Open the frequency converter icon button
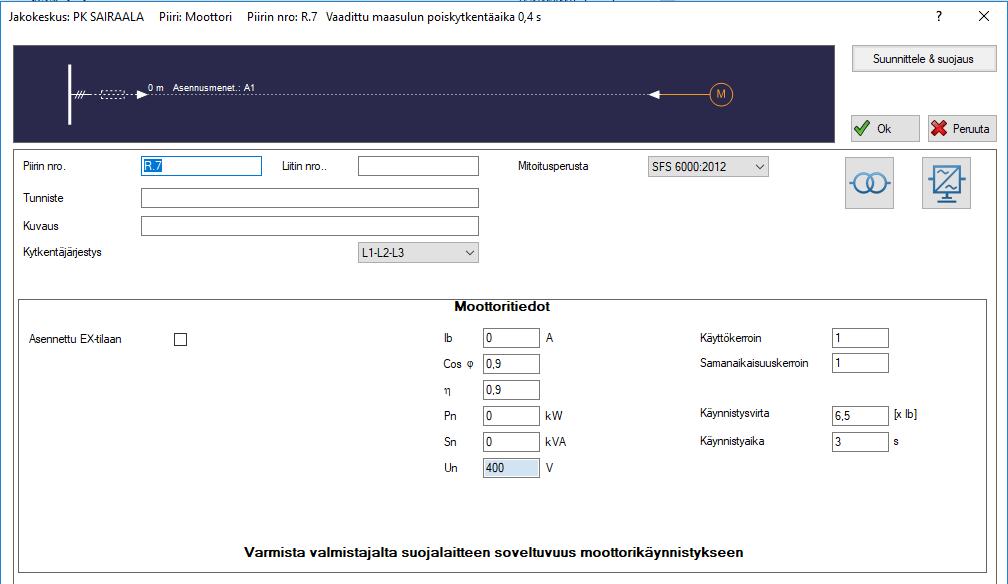Viewport: 1008px width, 584px height. [946, 183]
